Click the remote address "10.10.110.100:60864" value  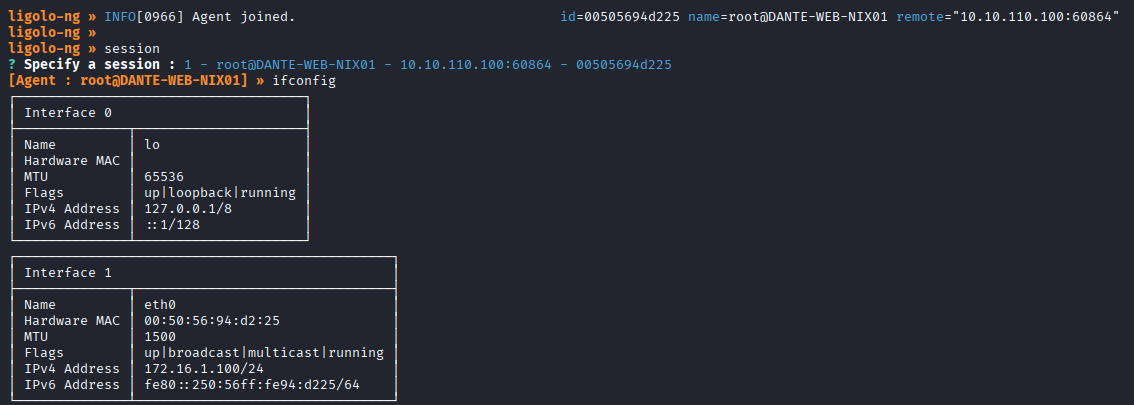[1039, 17]
